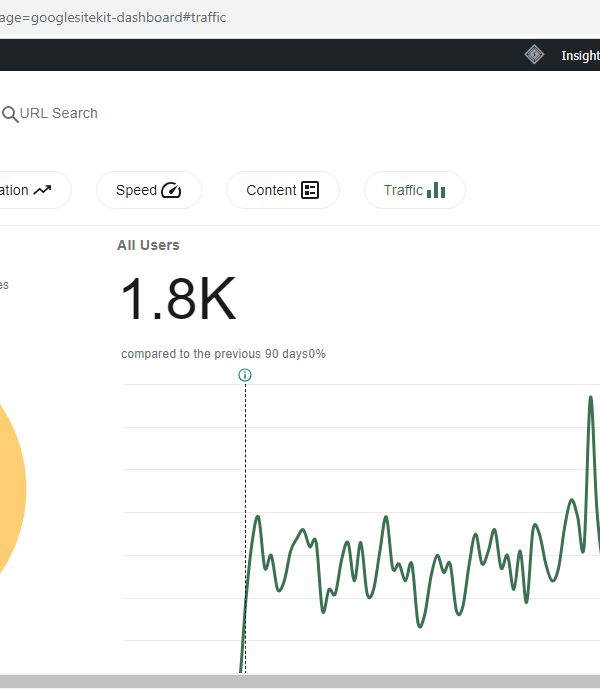The width and height of the screenshot is (600, 689).
Task: Click the Speed gauge icon
Action: (171, 190)
